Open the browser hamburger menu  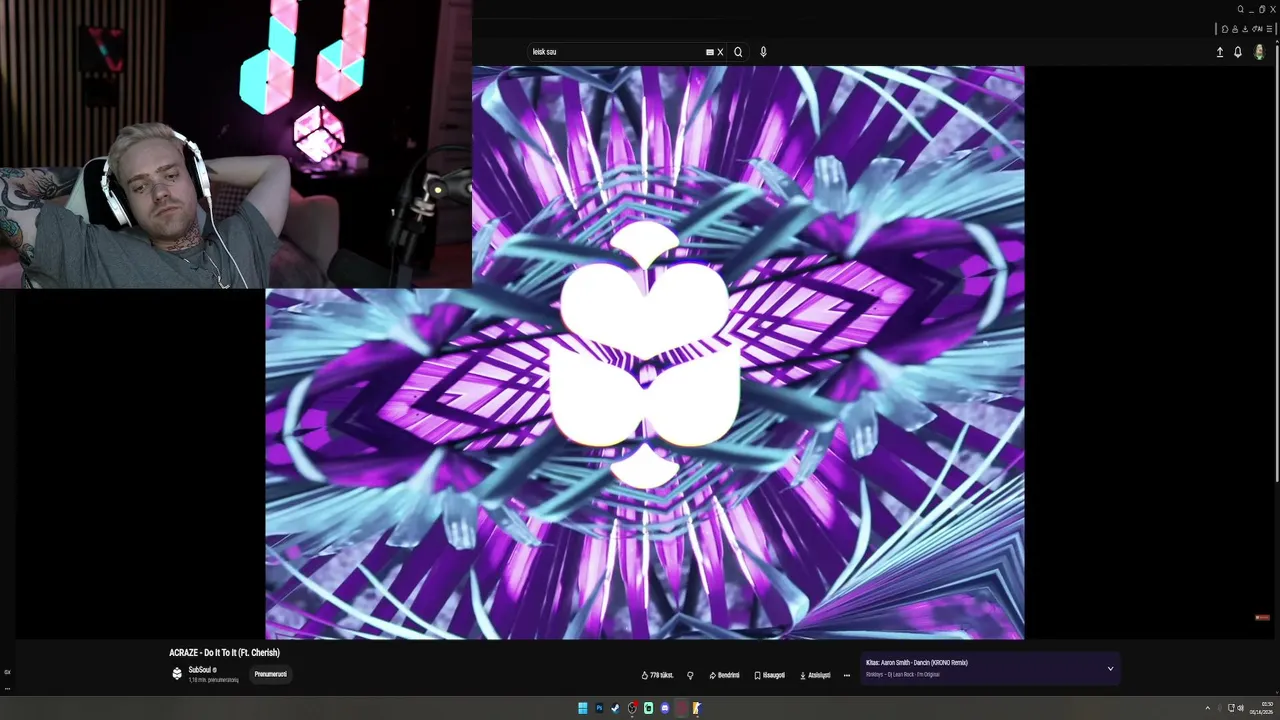(1270, 29)
